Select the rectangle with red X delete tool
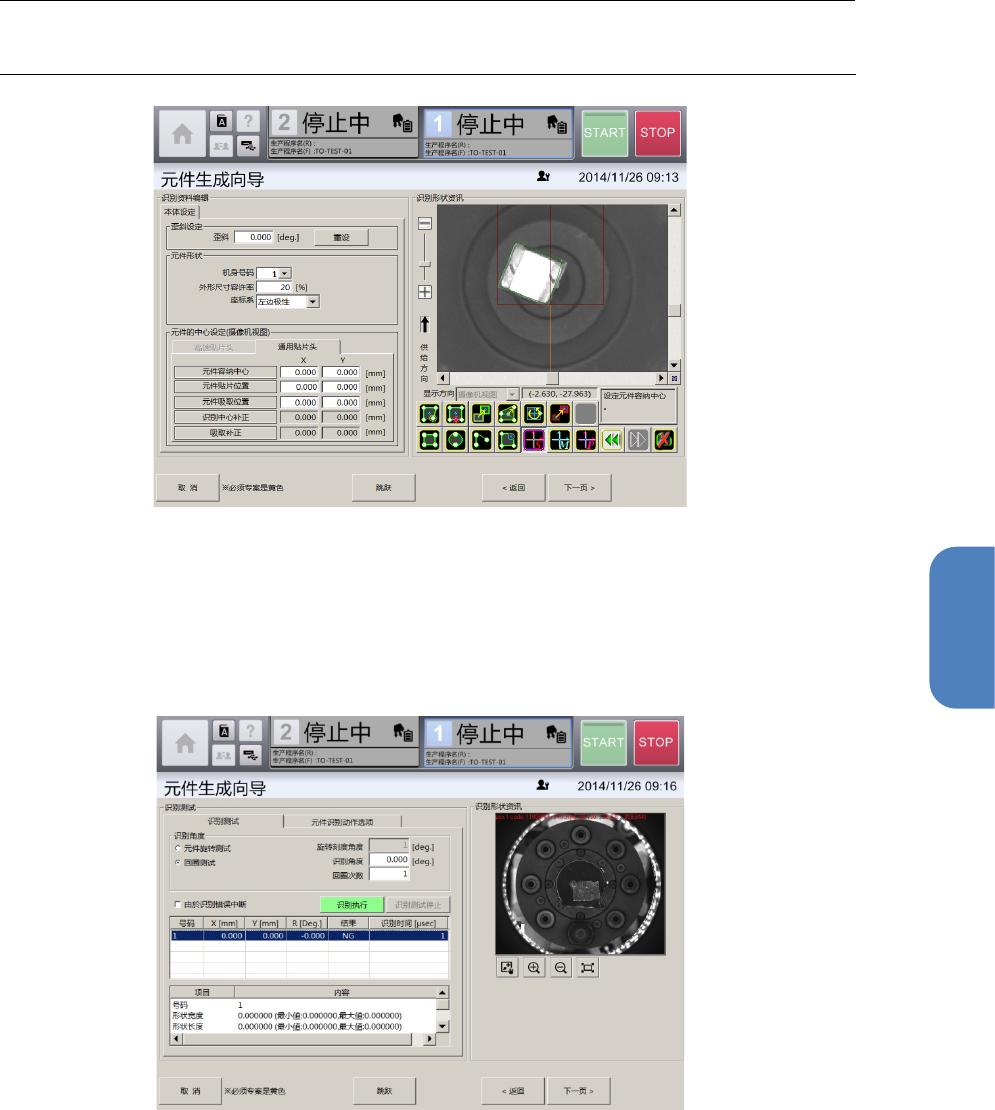Screen dimensions: 995x1110 pos(456,413)
